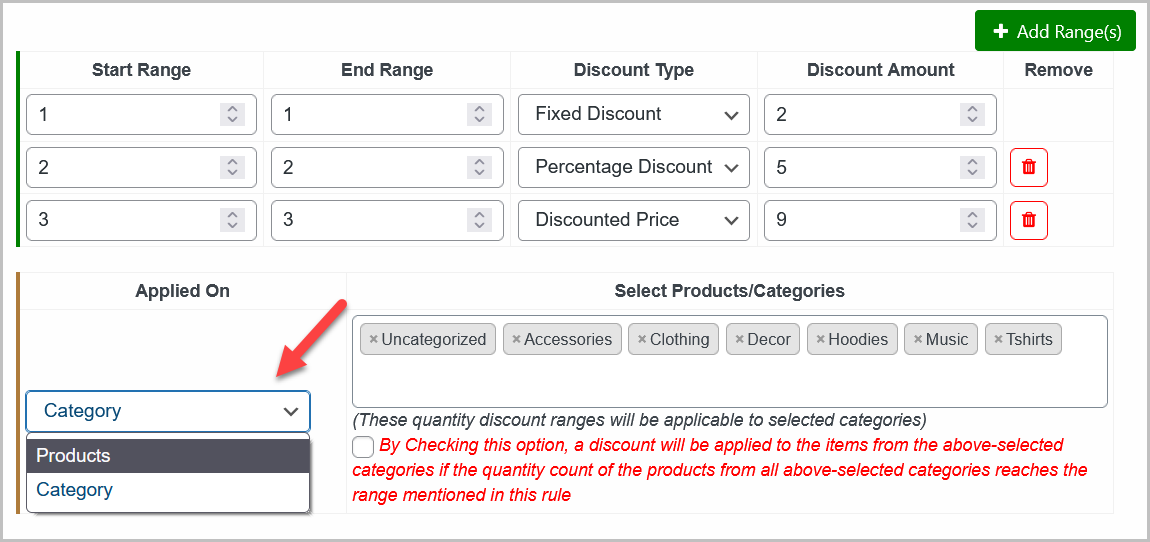Remove the Clothing category tag
This screenshot has height=542, width=1150.
[642, 340]
